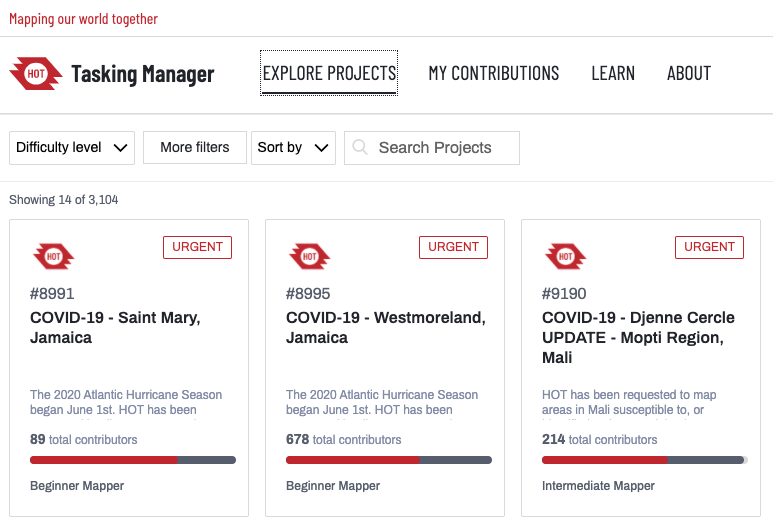Click the HOT Tasking Manager logo

coord(36,74)
